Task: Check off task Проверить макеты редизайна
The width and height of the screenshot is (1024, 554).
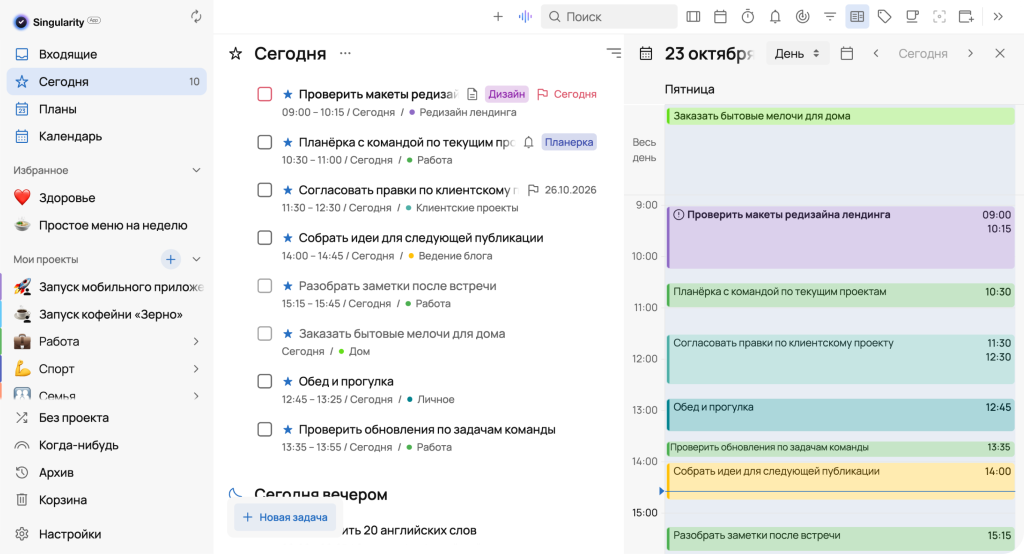Action: [264, 94]
